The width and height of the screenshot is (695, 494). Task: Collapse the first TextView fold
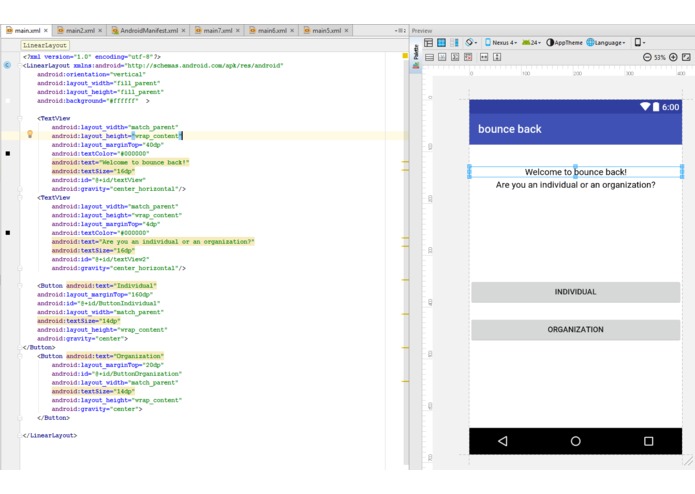[20, 118]
